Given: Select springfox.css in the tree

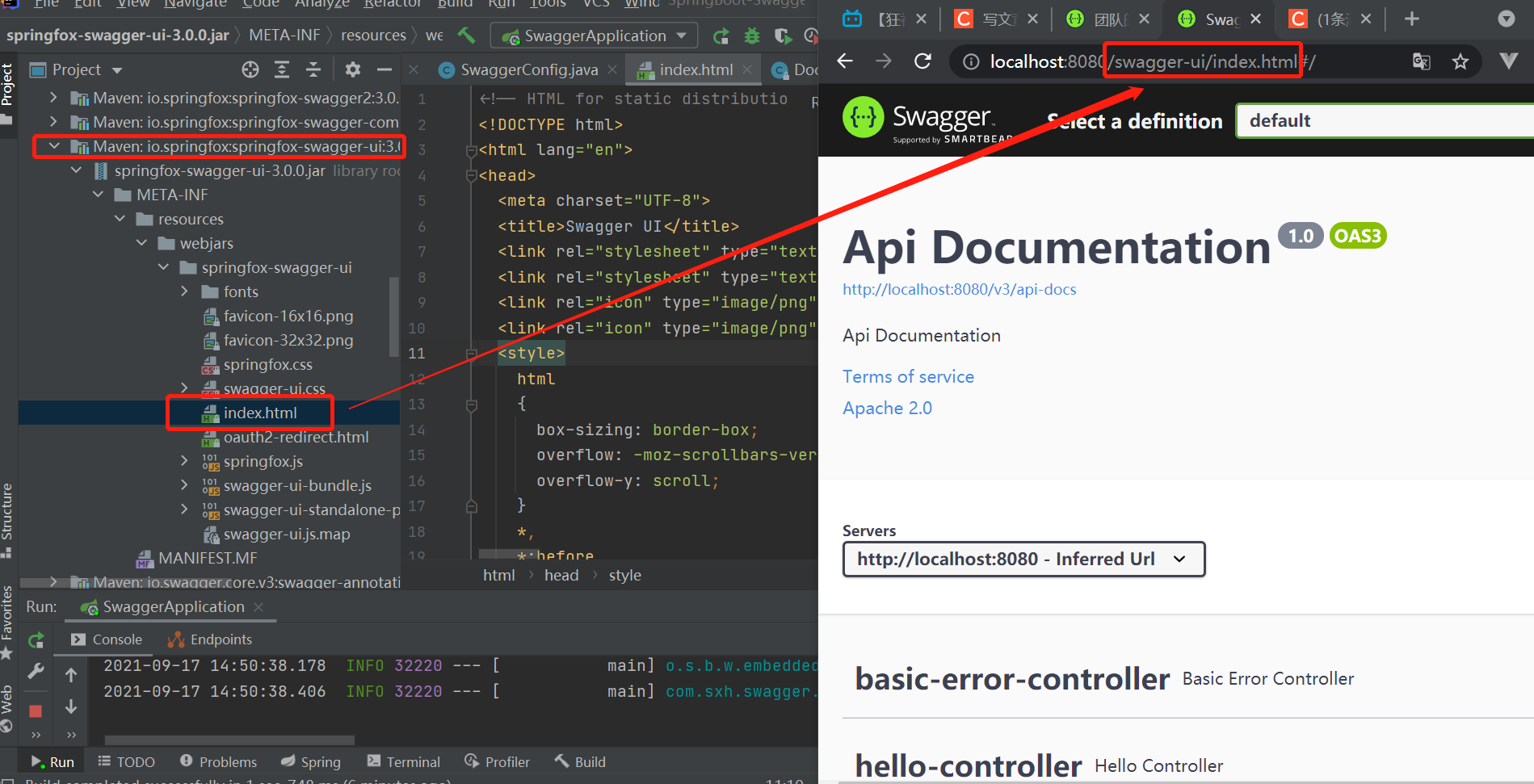Looking at the screenshot, I should (x=267, y=364).
